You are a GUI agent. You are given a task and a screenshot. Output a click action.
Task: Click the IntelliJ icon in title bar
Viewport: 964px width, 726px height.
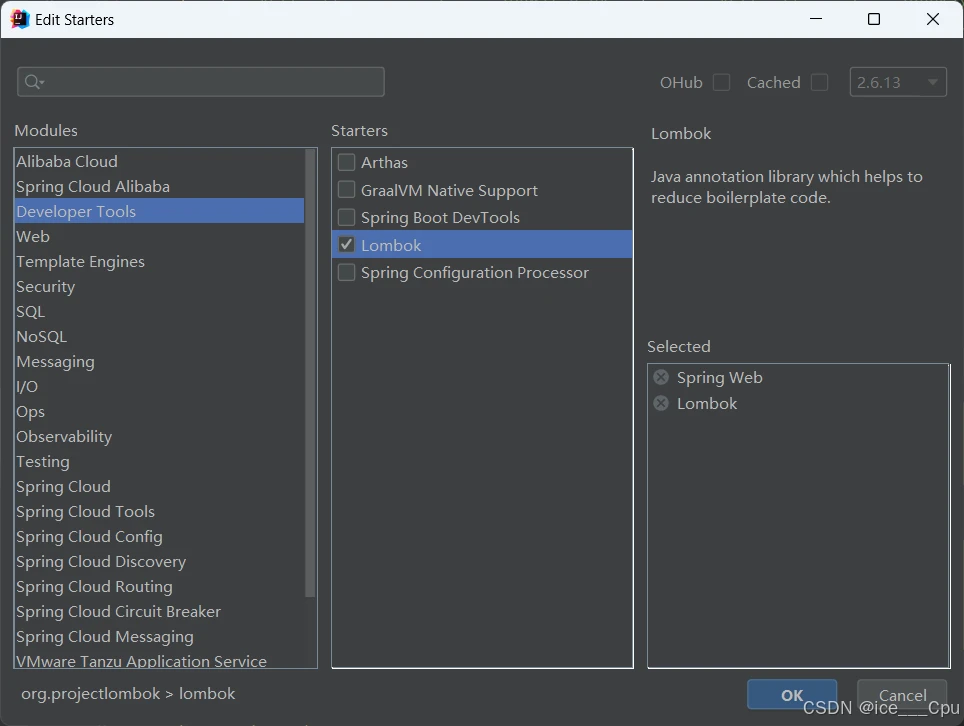(19, 19)
